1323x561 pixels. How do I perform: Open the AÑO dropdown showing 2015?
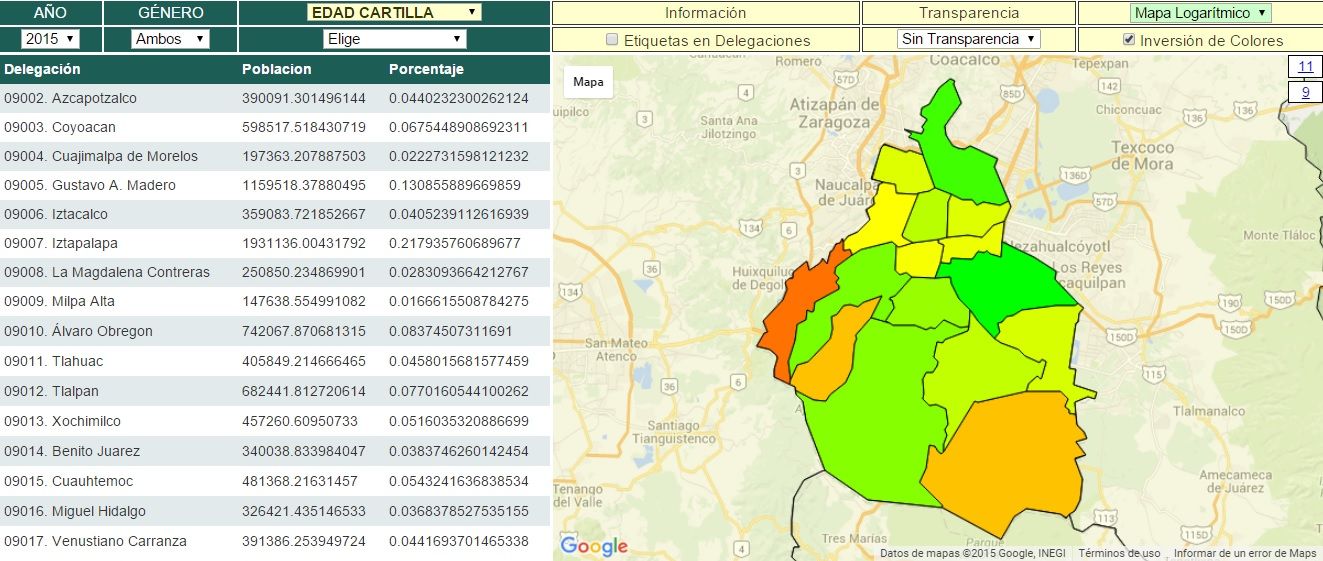tap(50, 39)
